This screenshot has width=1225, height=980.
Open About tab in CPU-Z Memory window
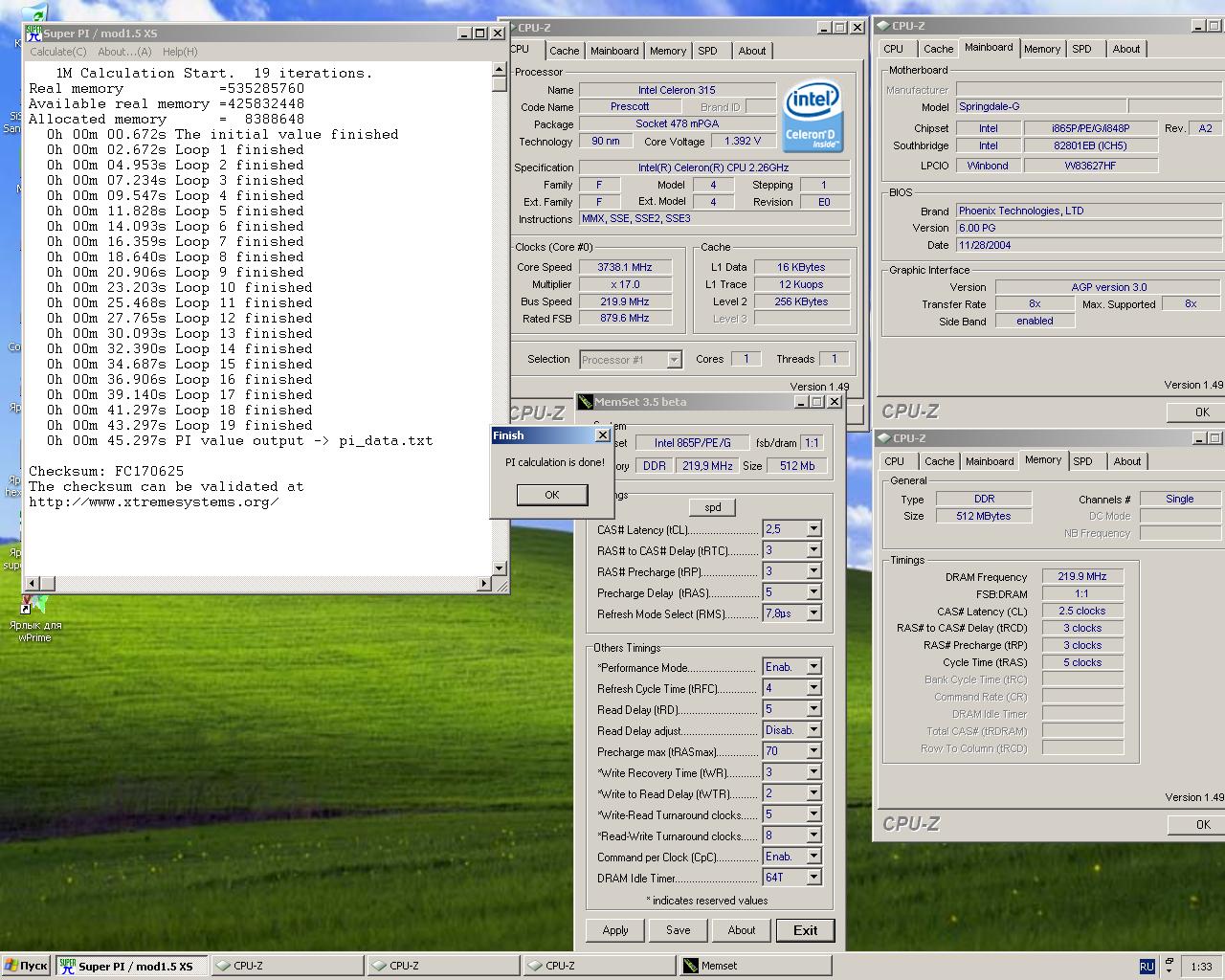(1126, 461)
